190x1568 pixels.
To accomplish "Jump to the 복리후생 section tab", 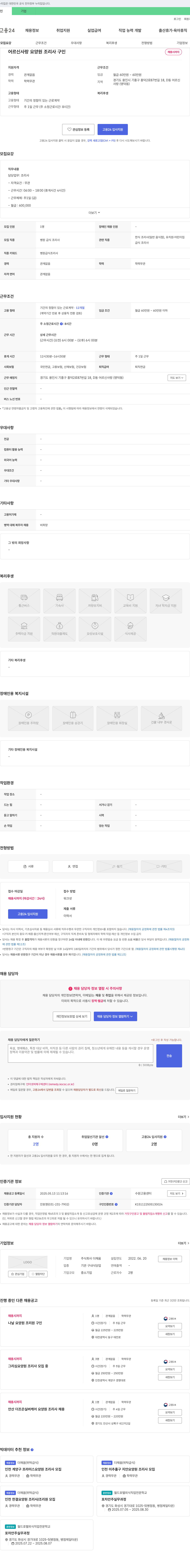I will point(111,43).
